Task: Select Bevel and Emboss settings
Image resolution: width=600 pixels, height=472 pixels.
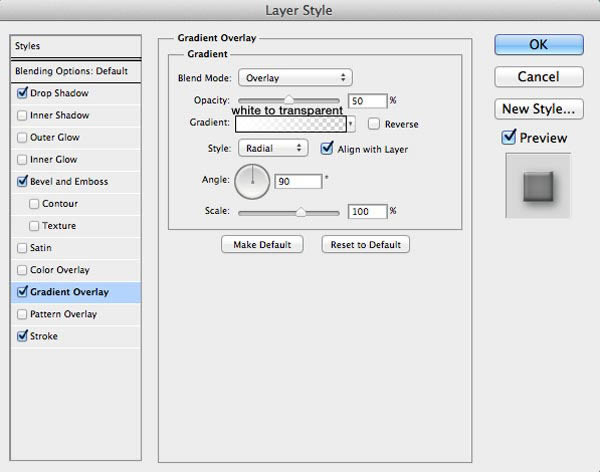Action: (69, 181)
